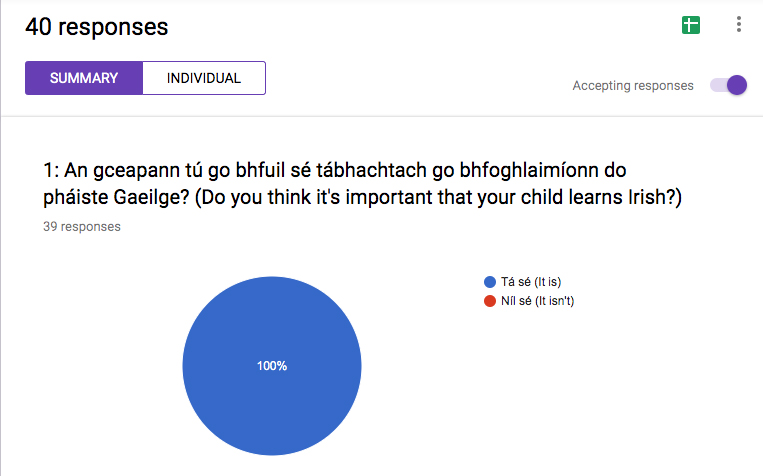Click the blue legend dot for Tá sé
The width and height of the screenshot is (763, 476).
490,282
